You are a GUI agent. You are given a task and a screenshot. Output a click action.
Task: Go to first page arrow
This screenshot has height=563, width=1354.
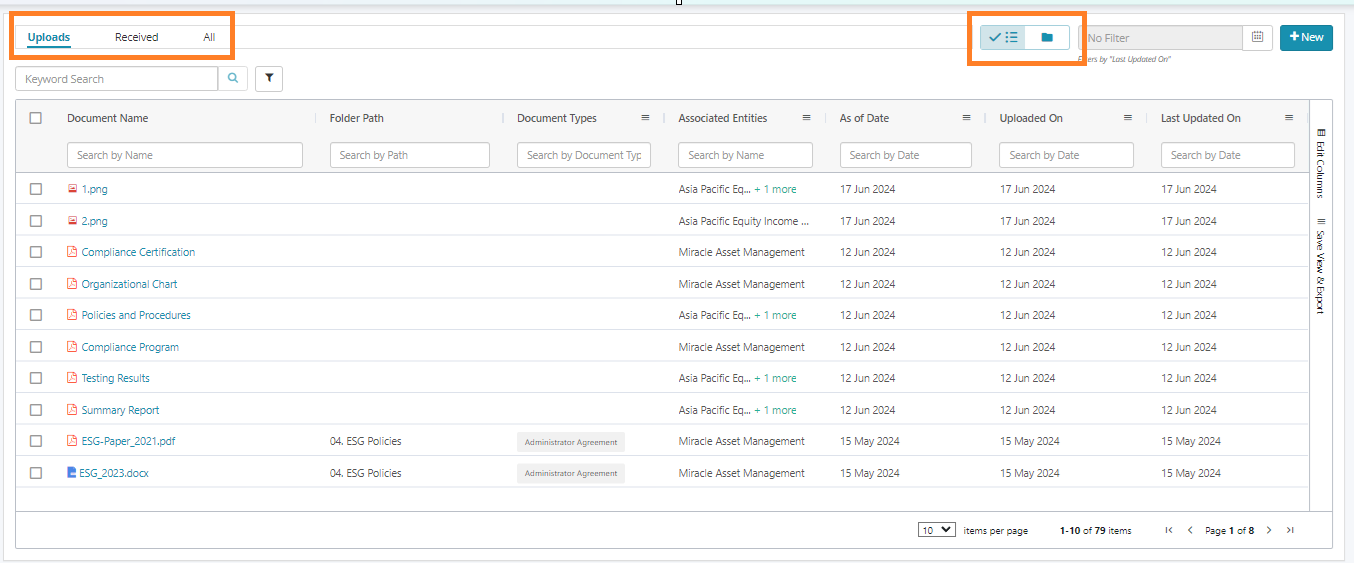coord(1169,530)
